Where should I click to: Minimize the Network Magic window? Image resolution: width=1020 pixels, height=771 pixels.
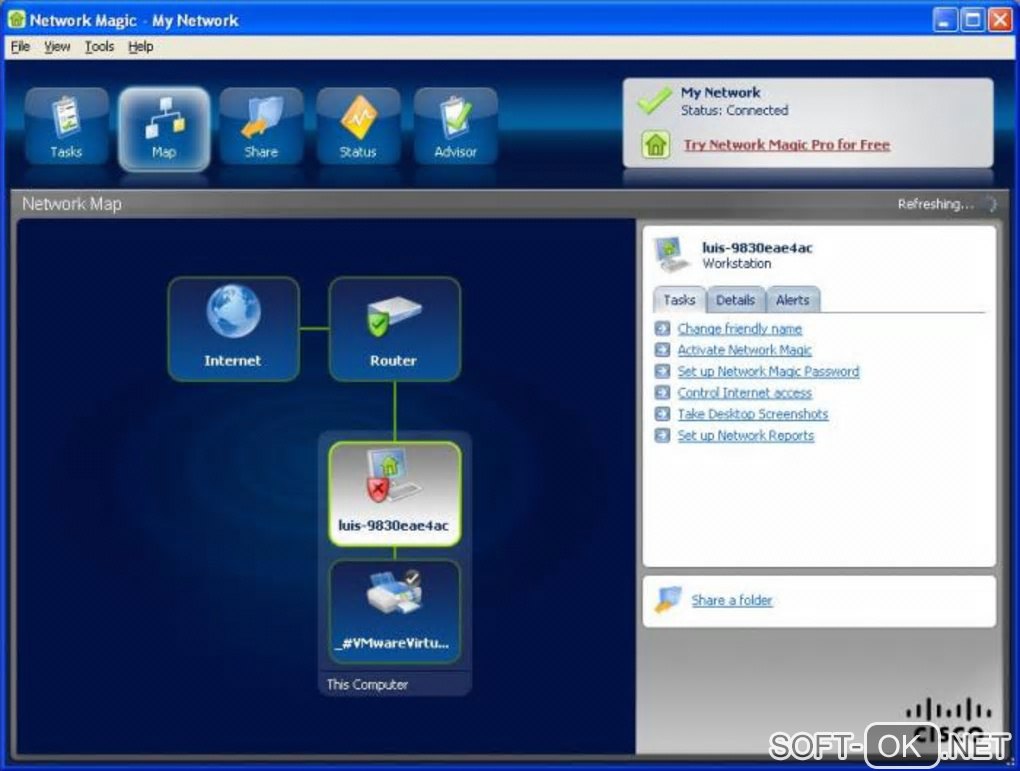(x=945, y=20)
